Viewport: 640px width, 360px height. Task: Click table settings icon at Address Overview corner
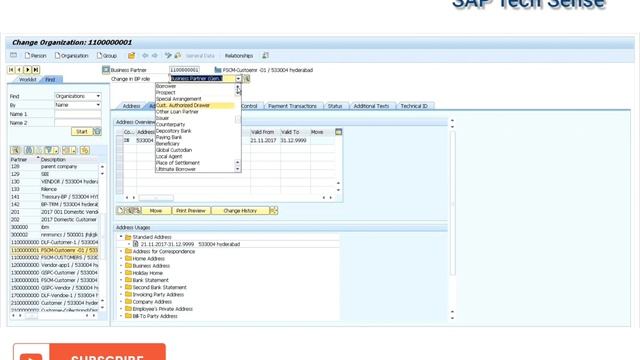[x=338, y=132]
